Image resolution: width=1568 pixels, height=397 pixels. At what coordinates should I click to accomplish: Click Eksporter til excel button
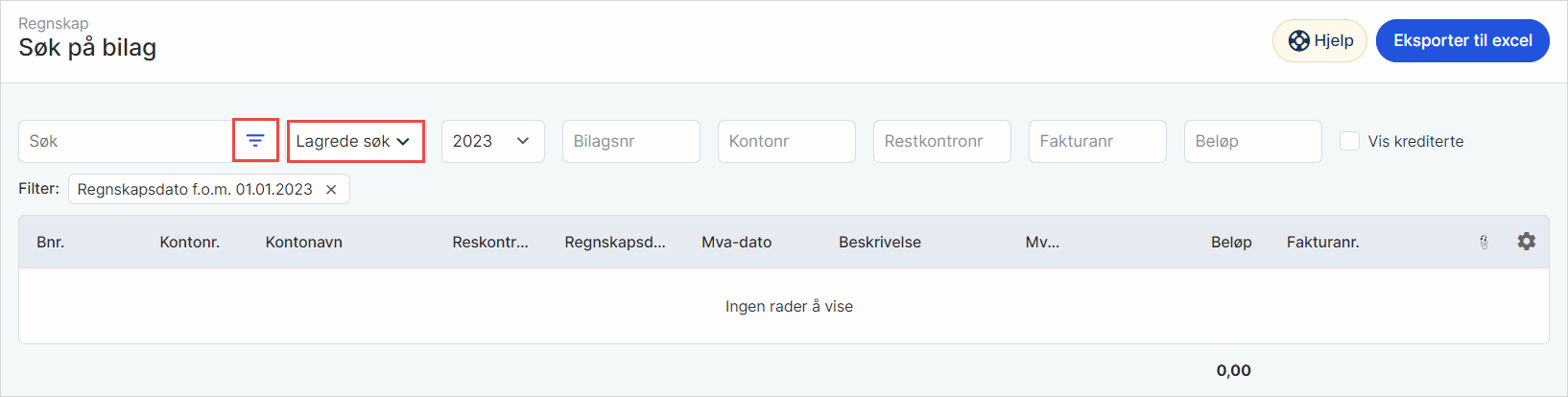pos(1462,41)
